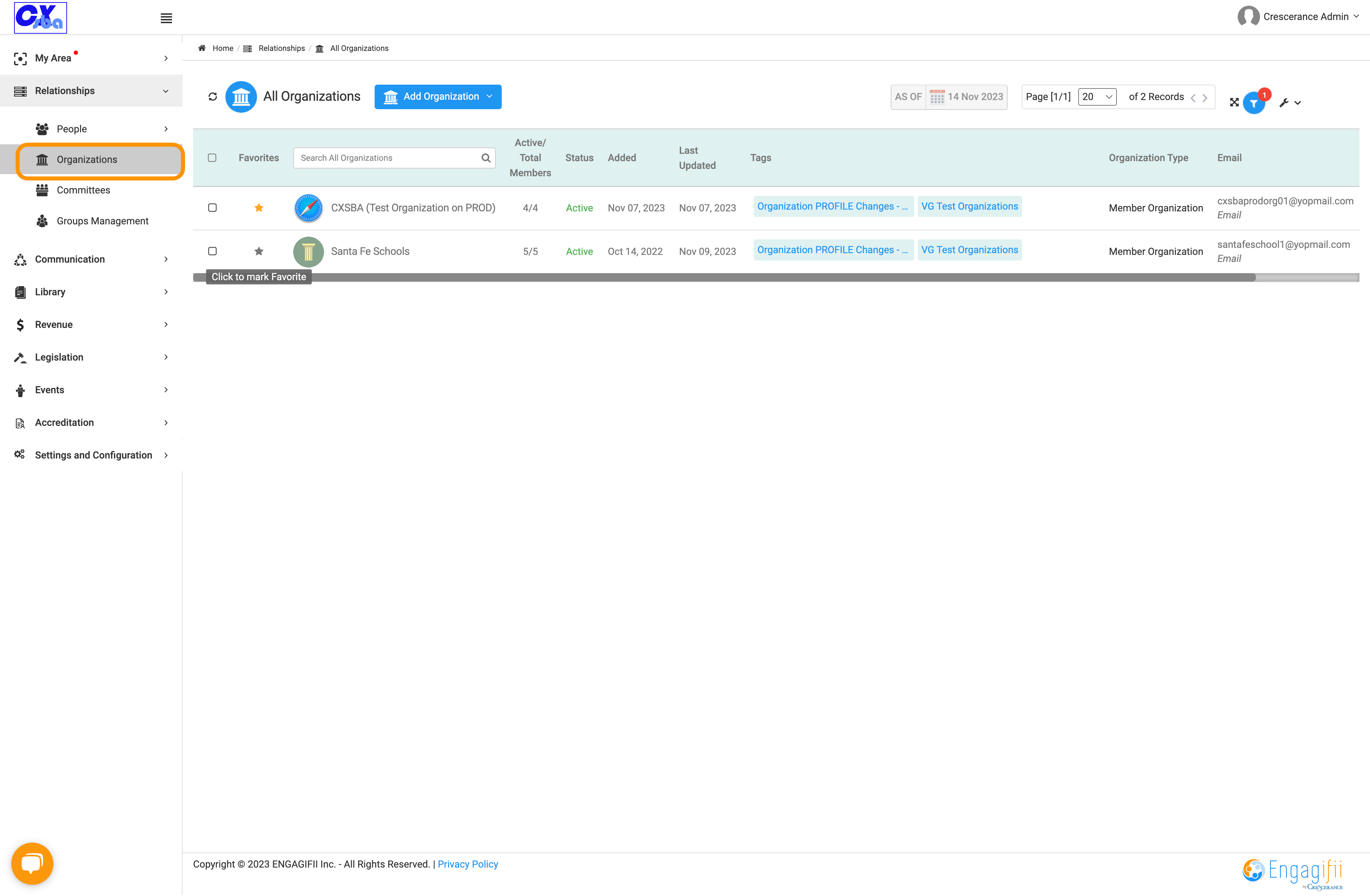Open the Add Organization dropdown
Image resolution: width=1370 pixels, height=896 pixels.
tap(438, 97)
